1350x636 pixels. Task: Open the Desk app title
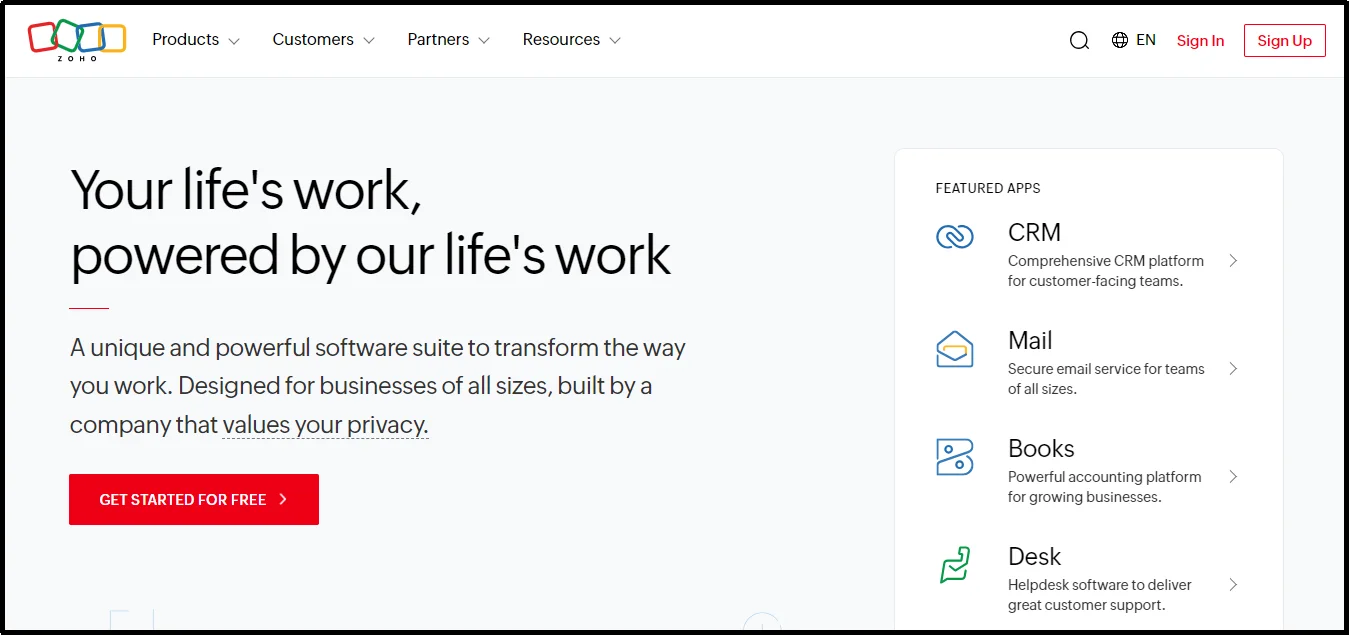[x=1034, y=556]
